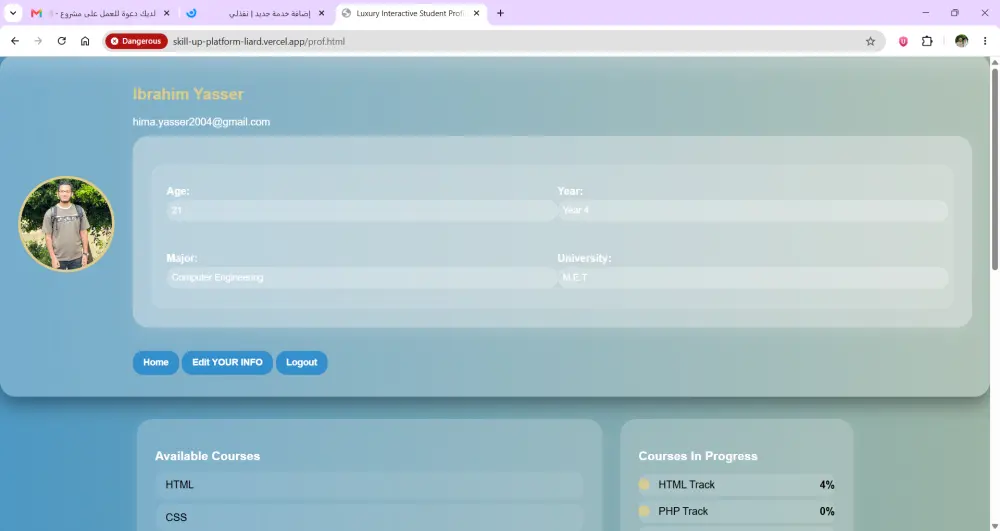Screen dimensions: 1000x531
Task: Bookmark this page with star icon
Action: (870, 41)
